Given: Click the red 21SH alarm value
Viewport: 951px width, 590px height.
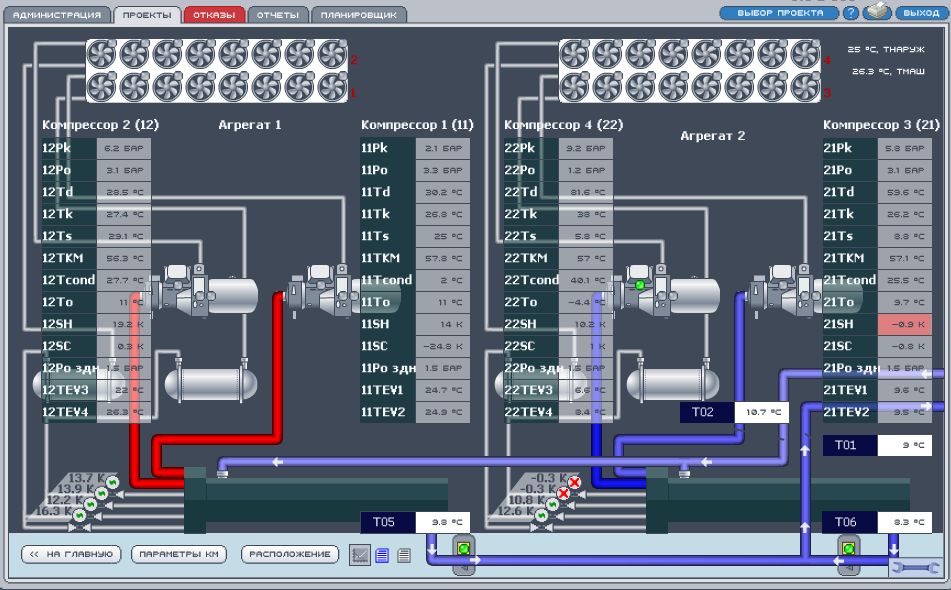Looking at the screenshot, I should point(904,324).
